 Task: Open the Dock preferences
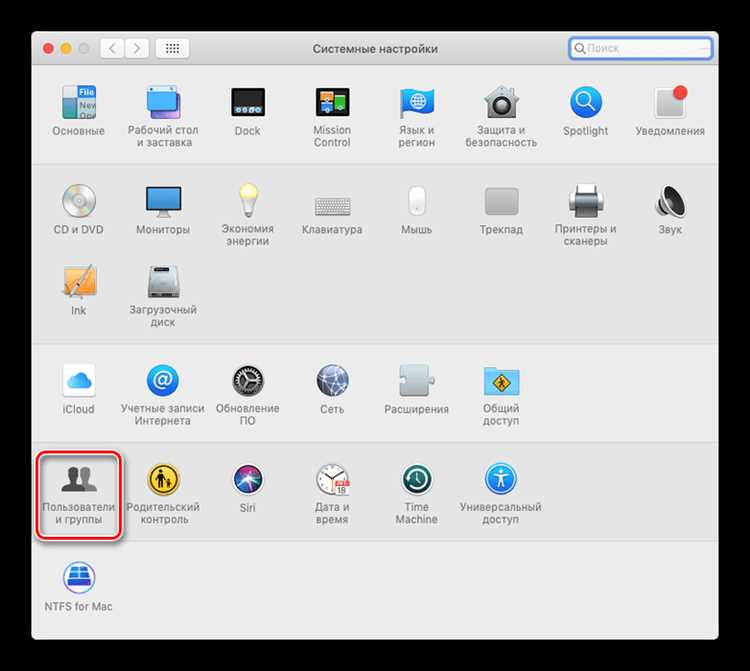click(247, 111)
